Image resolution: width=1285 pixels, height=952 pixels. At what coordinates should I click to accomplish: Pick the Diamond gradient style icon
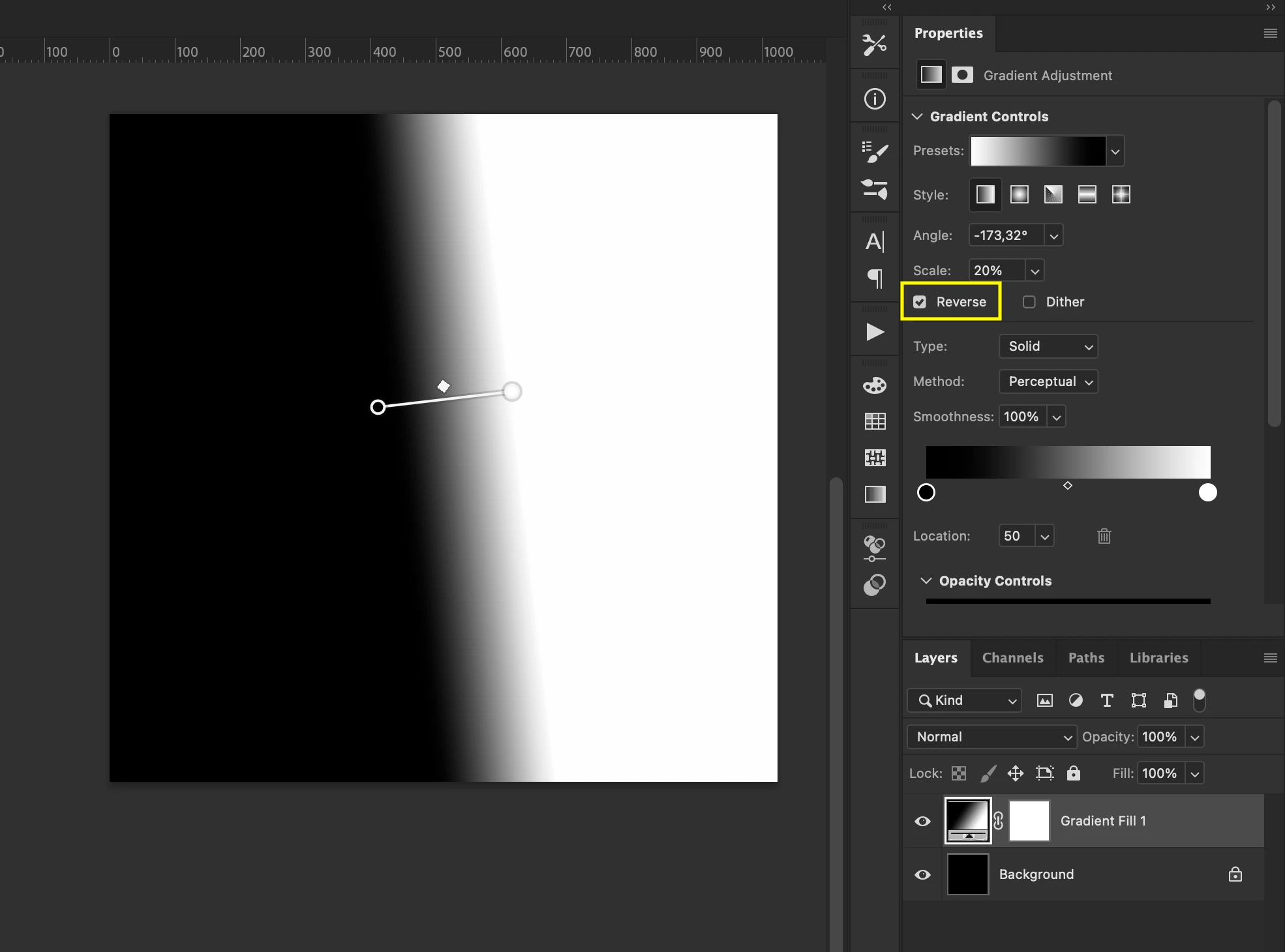pyautogui.click(x=1121, y=194)
